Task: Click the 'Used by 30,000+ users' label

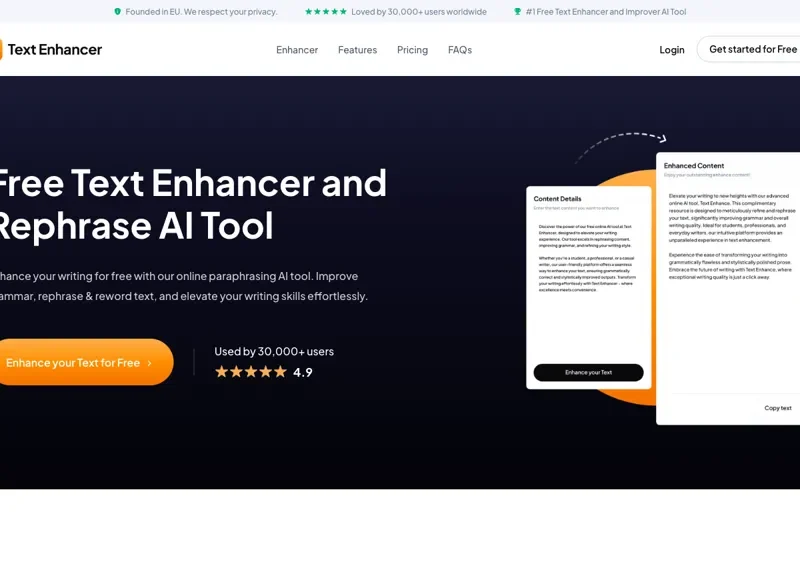Action: pos(273,351)
